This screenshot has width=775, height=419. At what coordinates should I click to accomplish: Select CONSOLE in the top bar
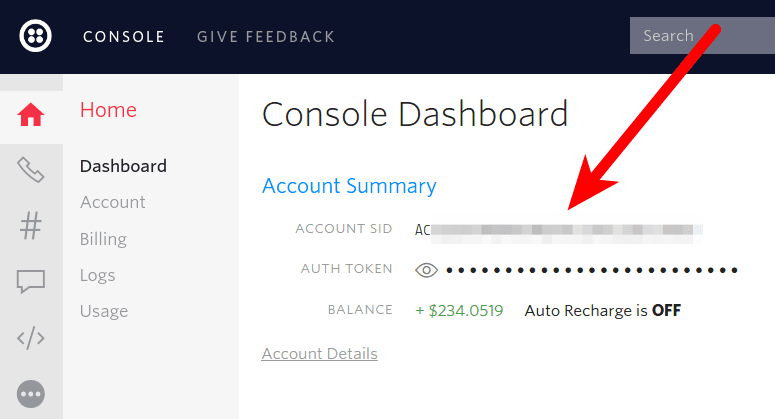pyautogui.click(x=124, y=37)
